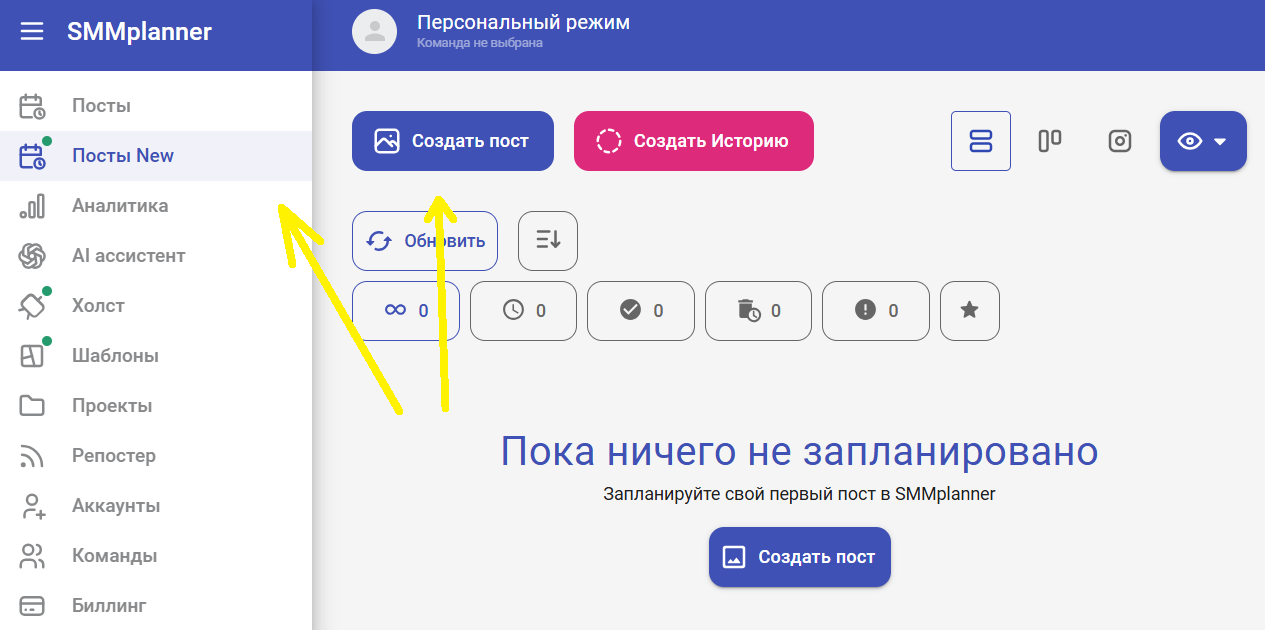The height and width of the screenshot is (630, 1265).
Task: Switch to Instagram grid view icon
Action: (1119, 141)
